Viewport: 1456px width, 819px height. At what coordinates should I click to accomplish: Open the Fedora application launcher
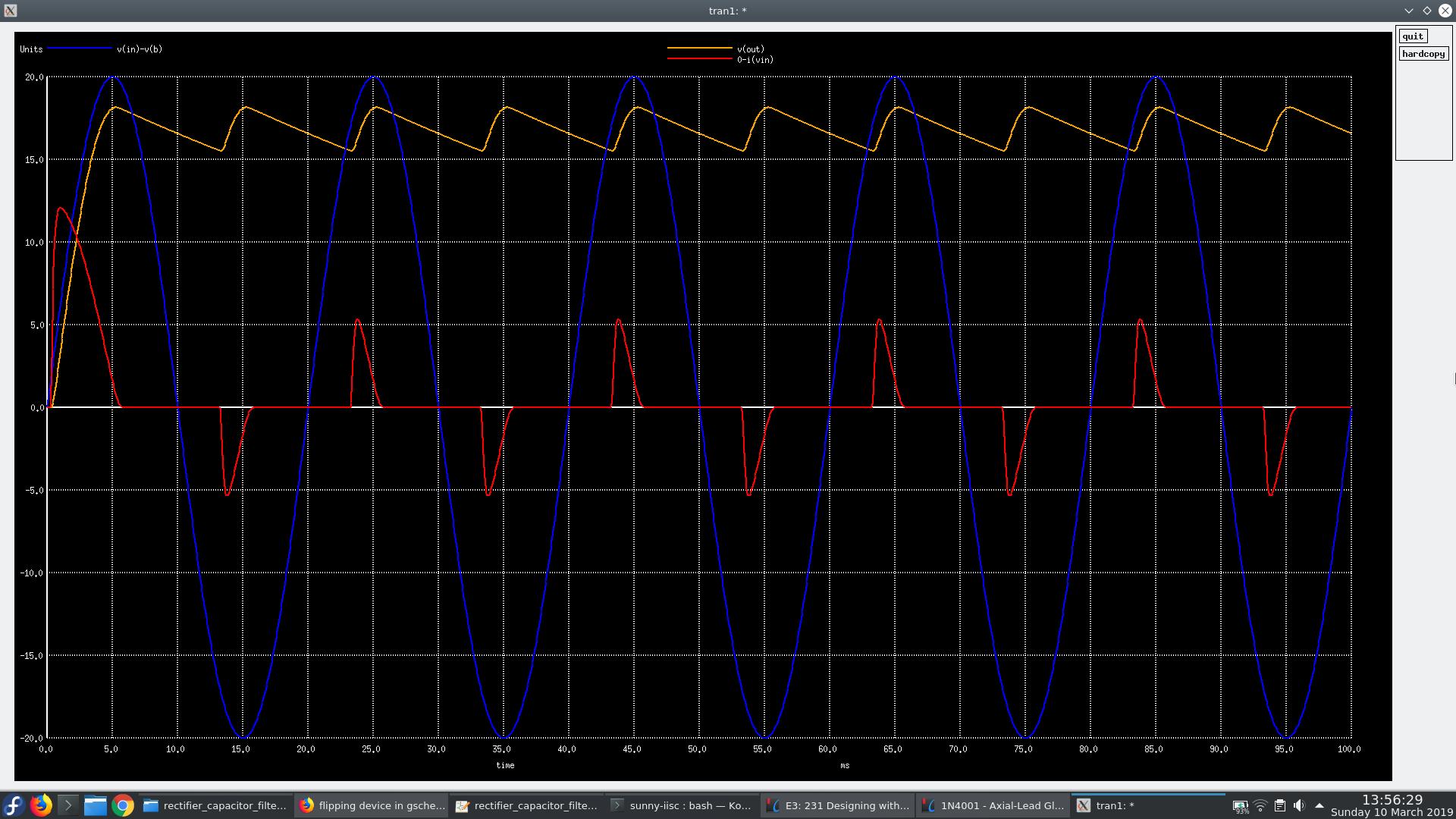click(x=14, y=805)
